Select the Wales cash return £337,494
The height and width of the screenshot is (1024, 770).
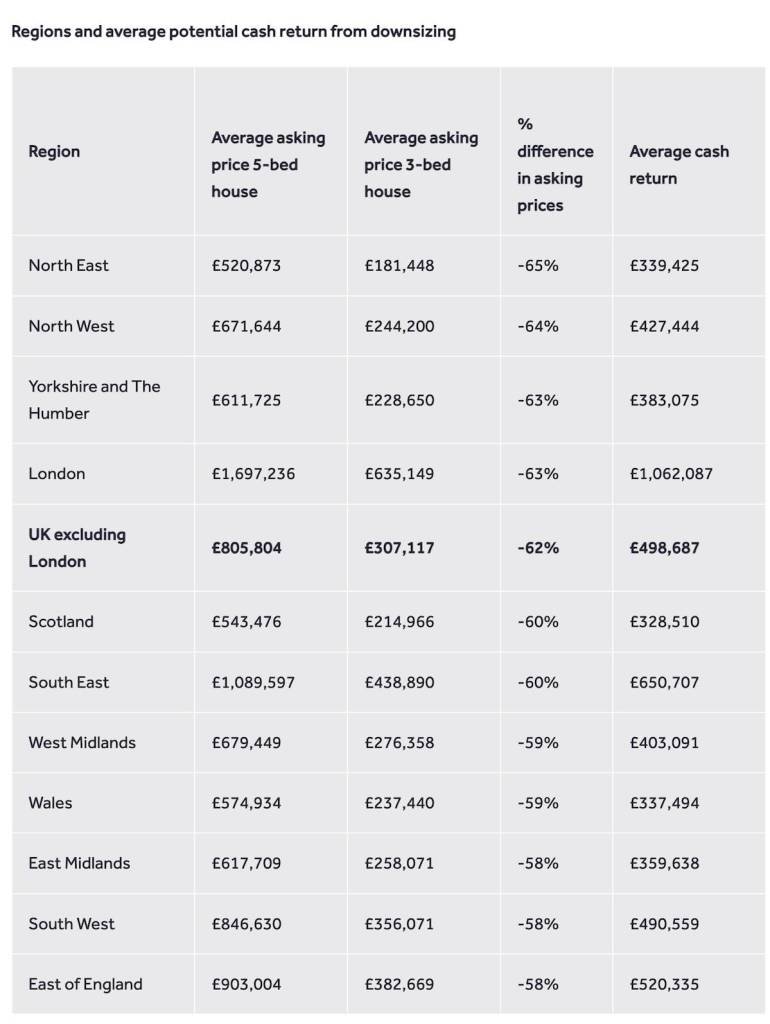coord(664,803)
